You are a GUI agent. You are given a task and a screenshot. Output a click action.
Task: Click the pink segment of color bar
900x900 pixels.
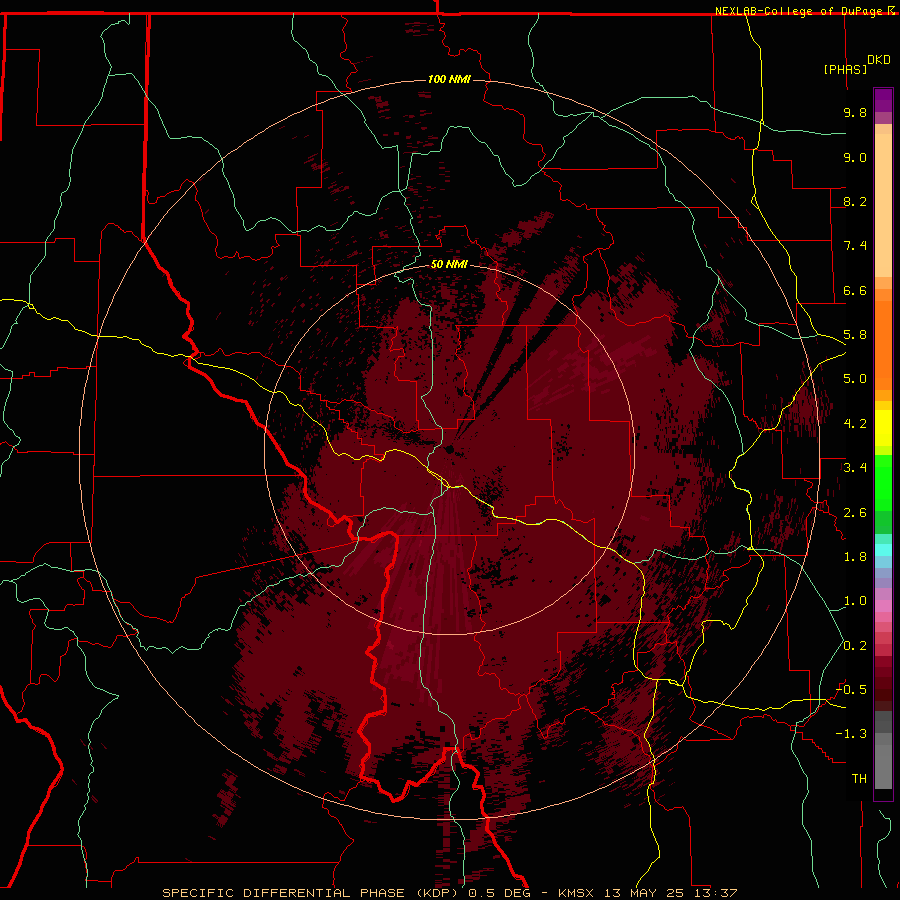pos(883,606)
